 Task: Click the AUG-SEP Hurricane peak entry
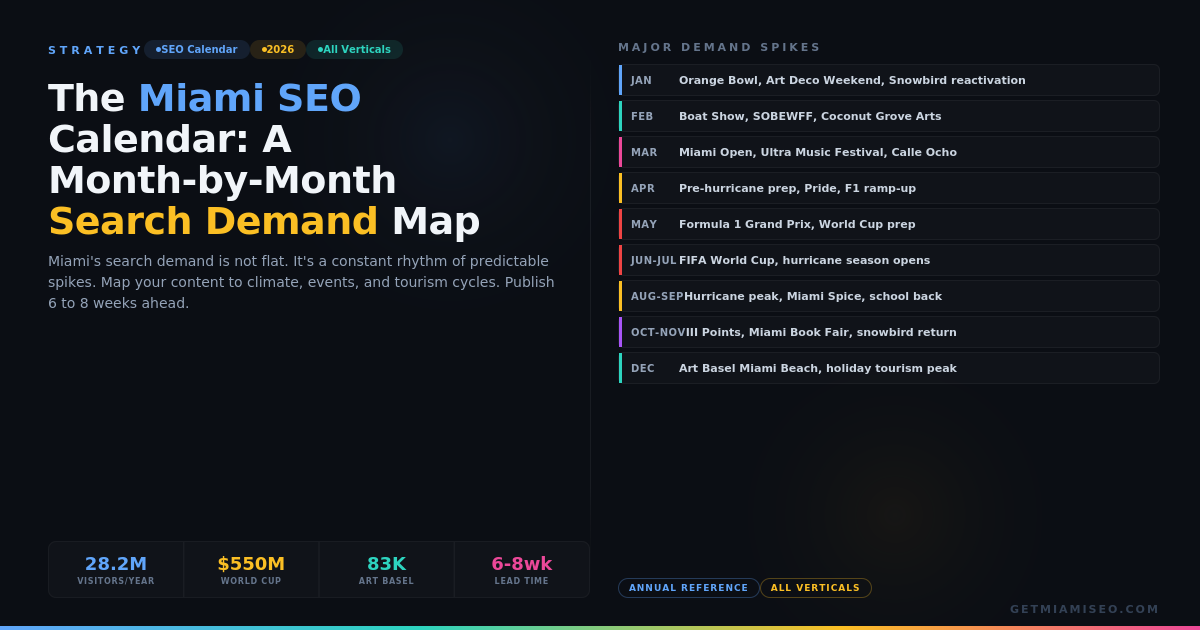[x=889, y=296]
